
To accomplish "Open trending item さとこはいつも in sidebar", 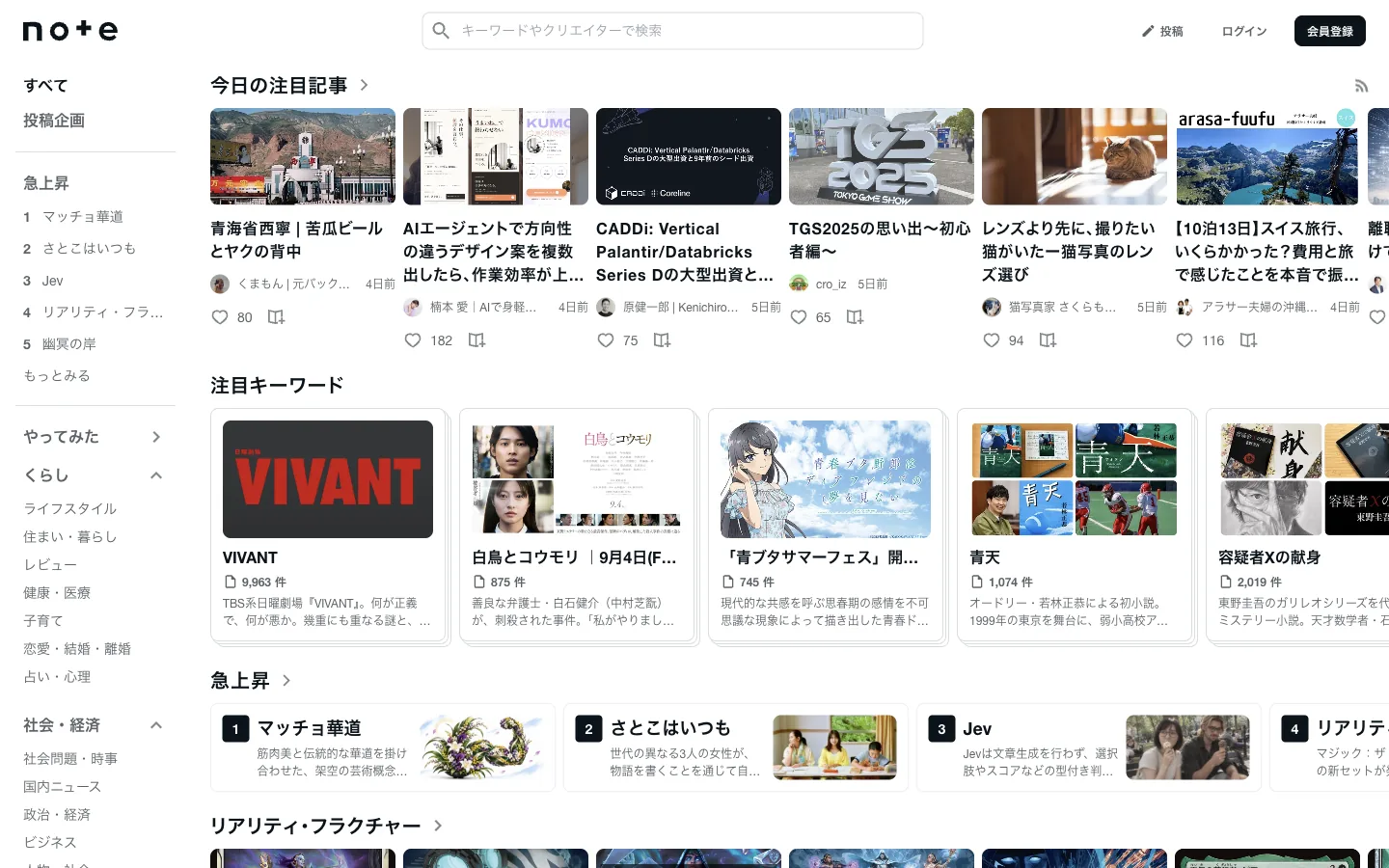I will click(89, 249).
